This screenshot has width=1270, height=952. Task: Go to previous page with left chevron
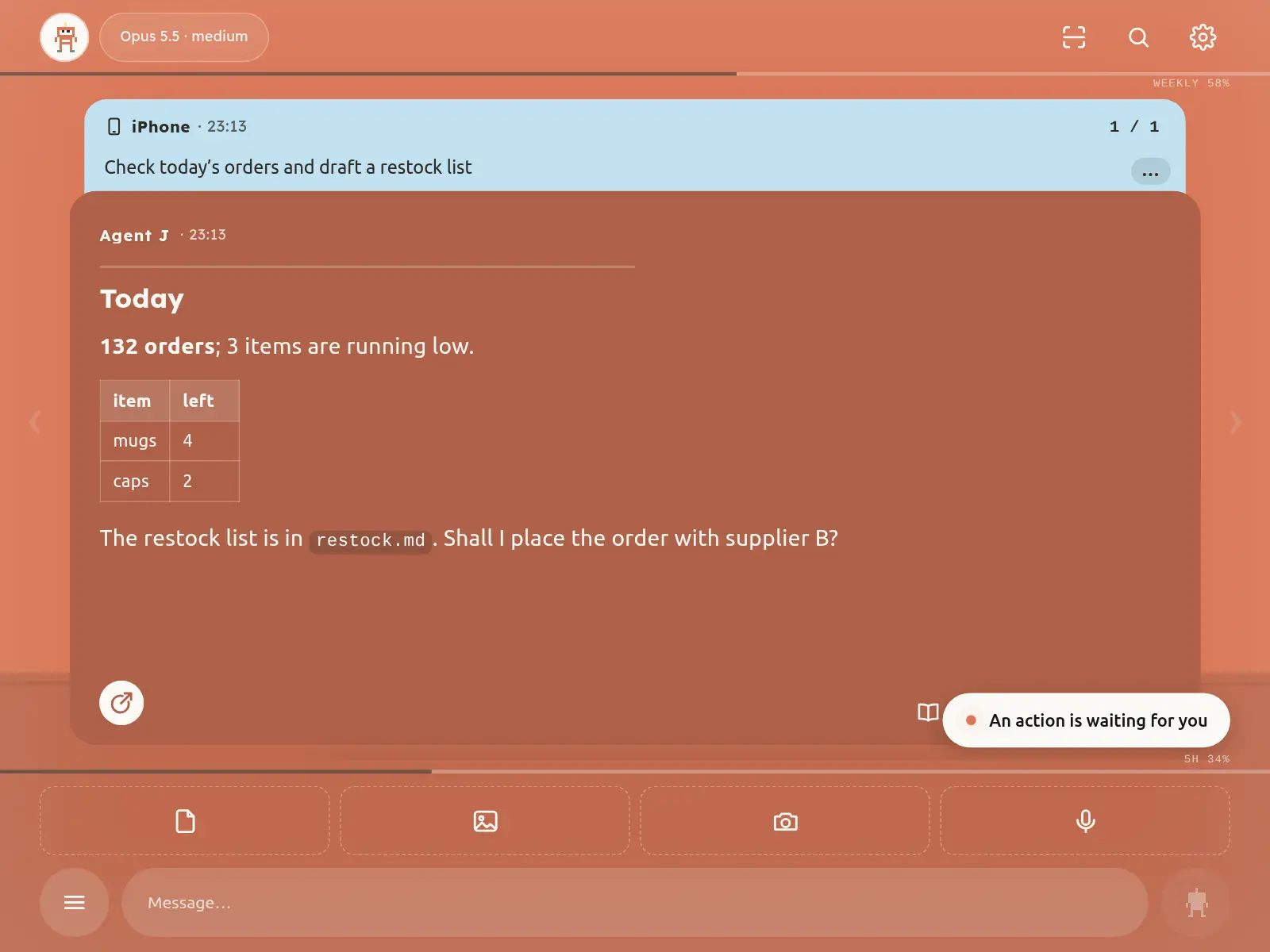(35, 422)
